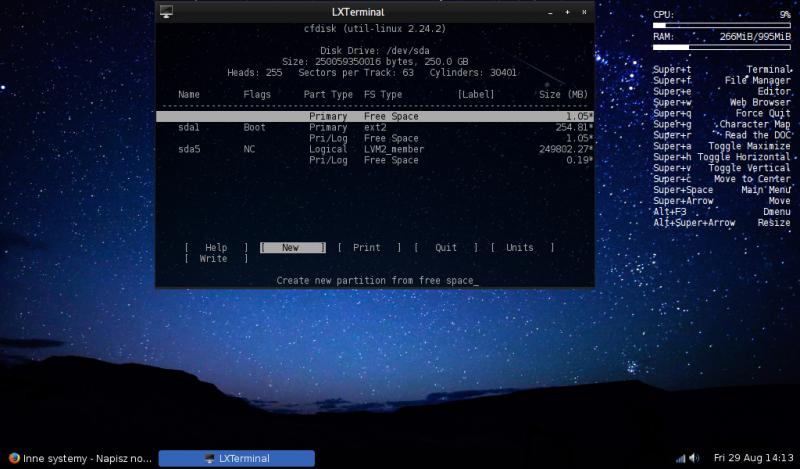This screenshot has width=800, height=469.
Task: Close the LXTerminal window
Action: (582, 11)
